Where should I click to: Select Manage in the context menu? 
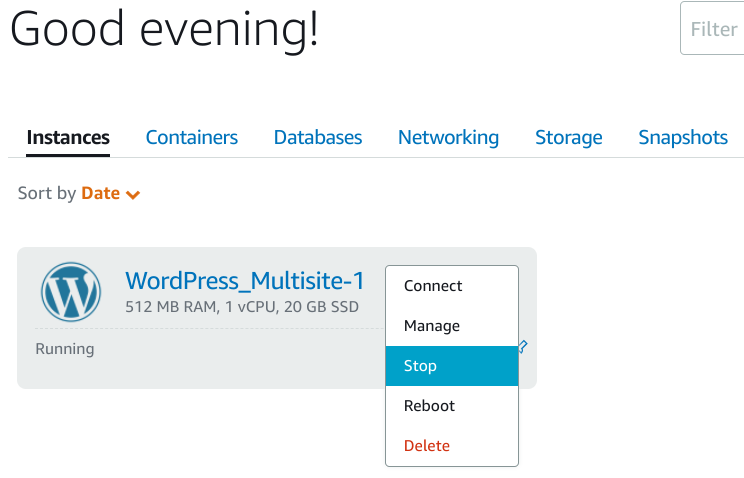point(452,326)
